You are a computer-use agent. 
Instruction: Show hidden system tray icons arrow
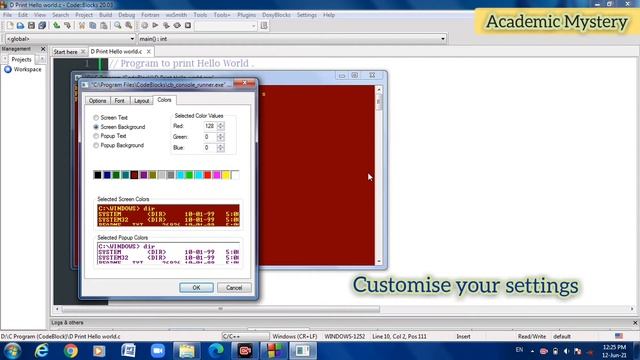[532, 351]
